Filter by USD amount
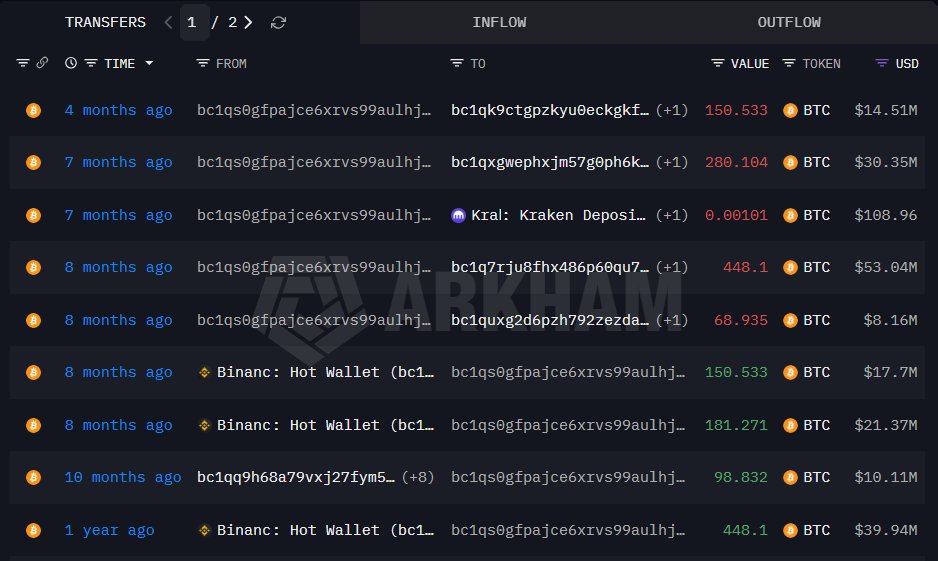 point(882,63)
